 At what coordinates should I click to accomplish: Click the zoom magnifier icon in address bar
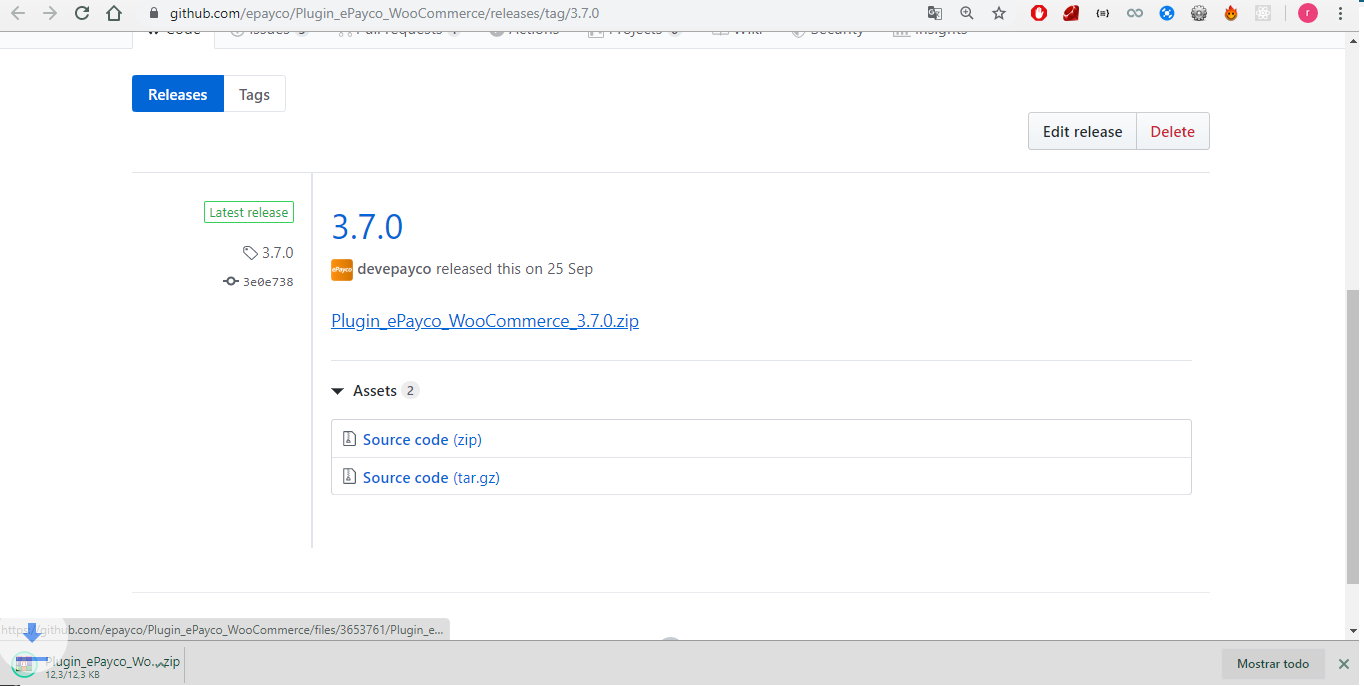pos(967,13)
